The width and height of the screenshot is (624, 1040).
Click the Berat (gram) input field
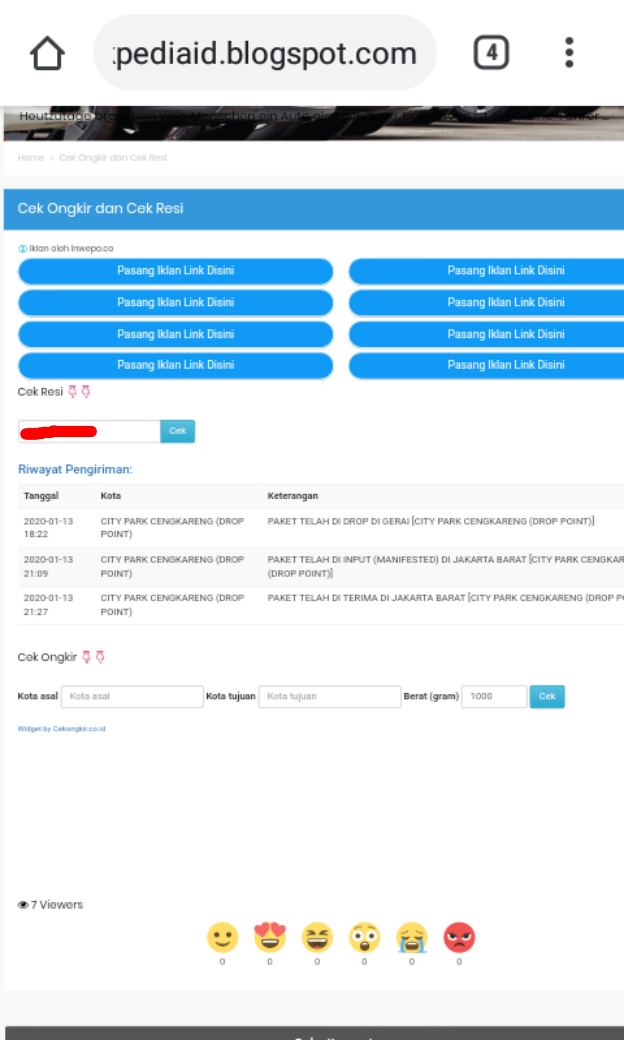494,696
